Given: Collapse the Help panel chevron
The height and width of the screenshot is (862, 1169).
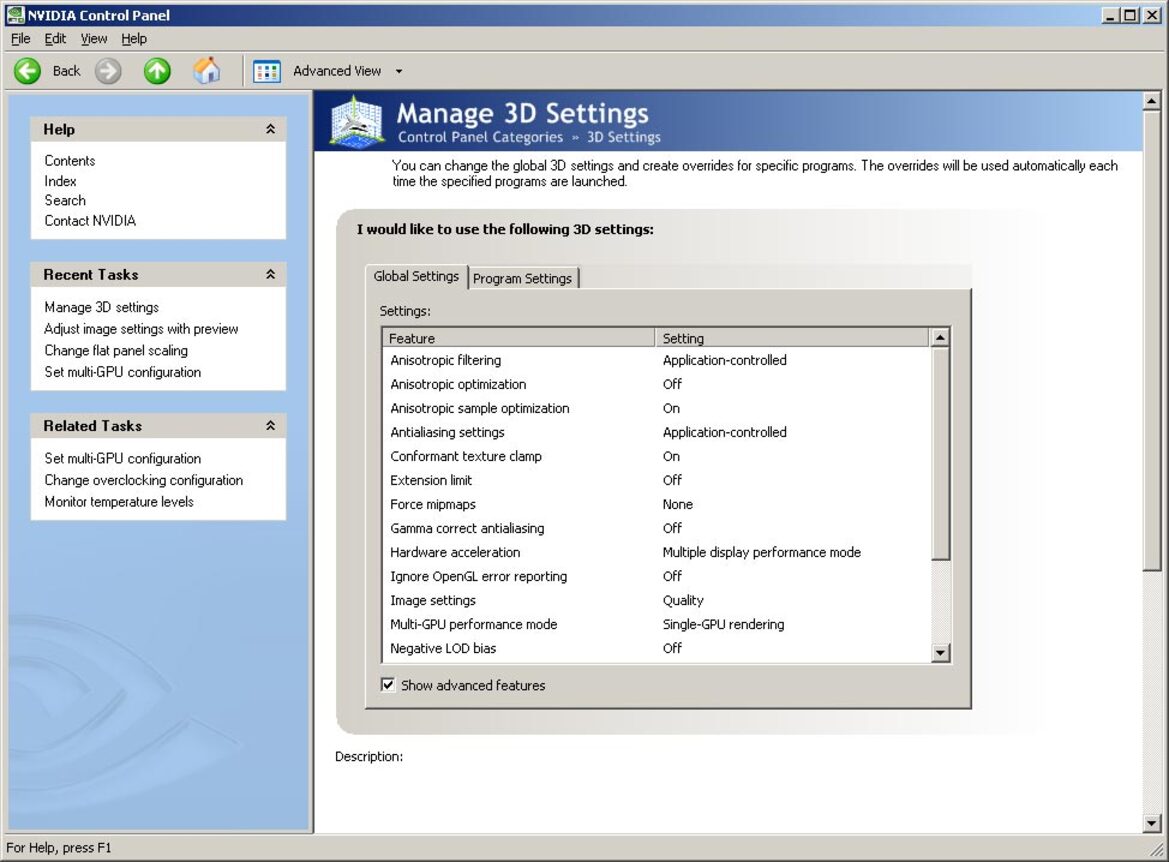Looking at the screenshot, I should click(x=271, y=129).
